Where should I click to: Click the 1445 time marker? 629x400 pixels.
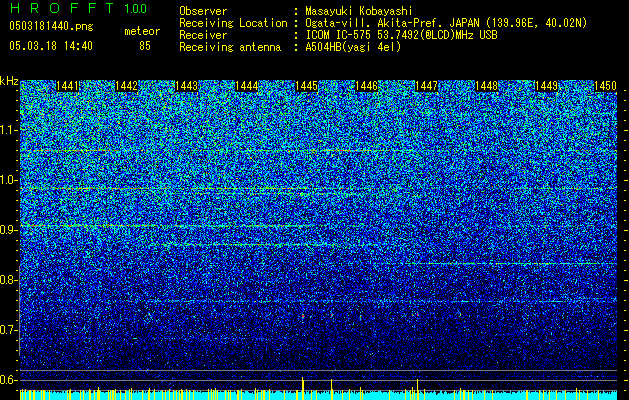306,86
